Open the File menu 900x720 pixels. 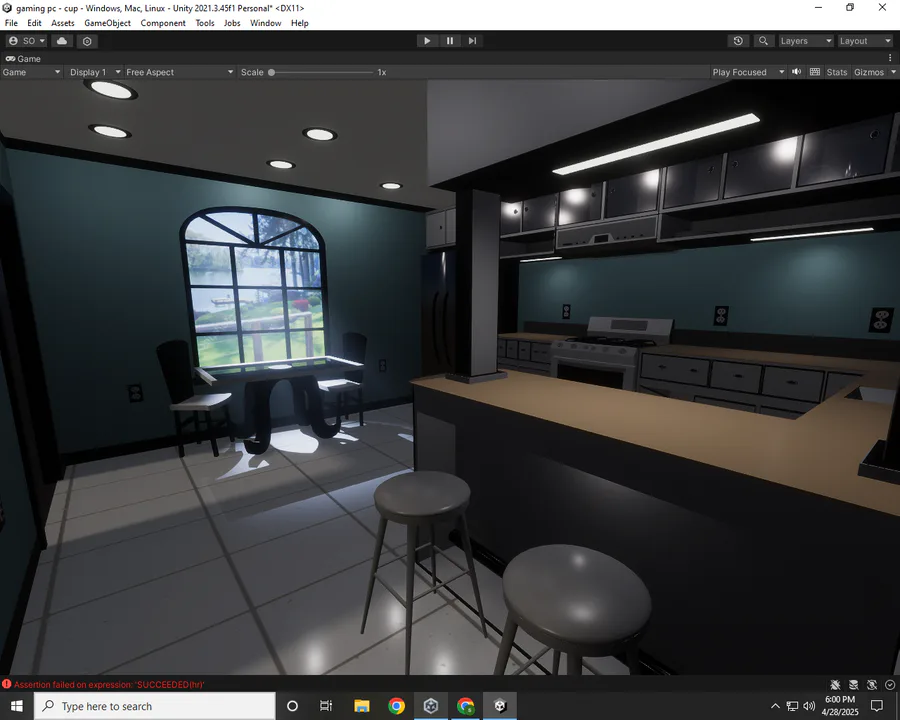11,23
